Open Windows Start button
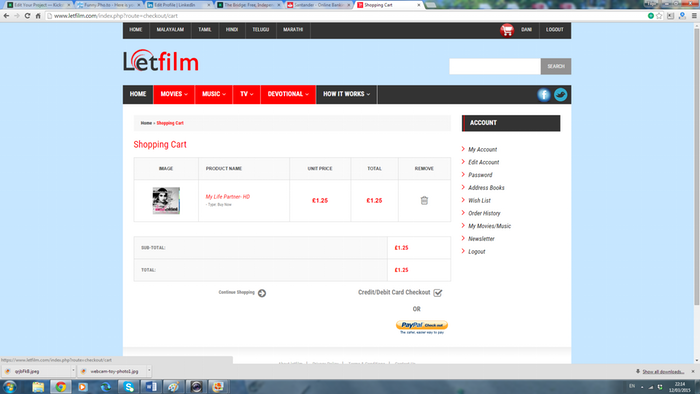The height and width of the screenshot is (394, 700). pos(9,386)
